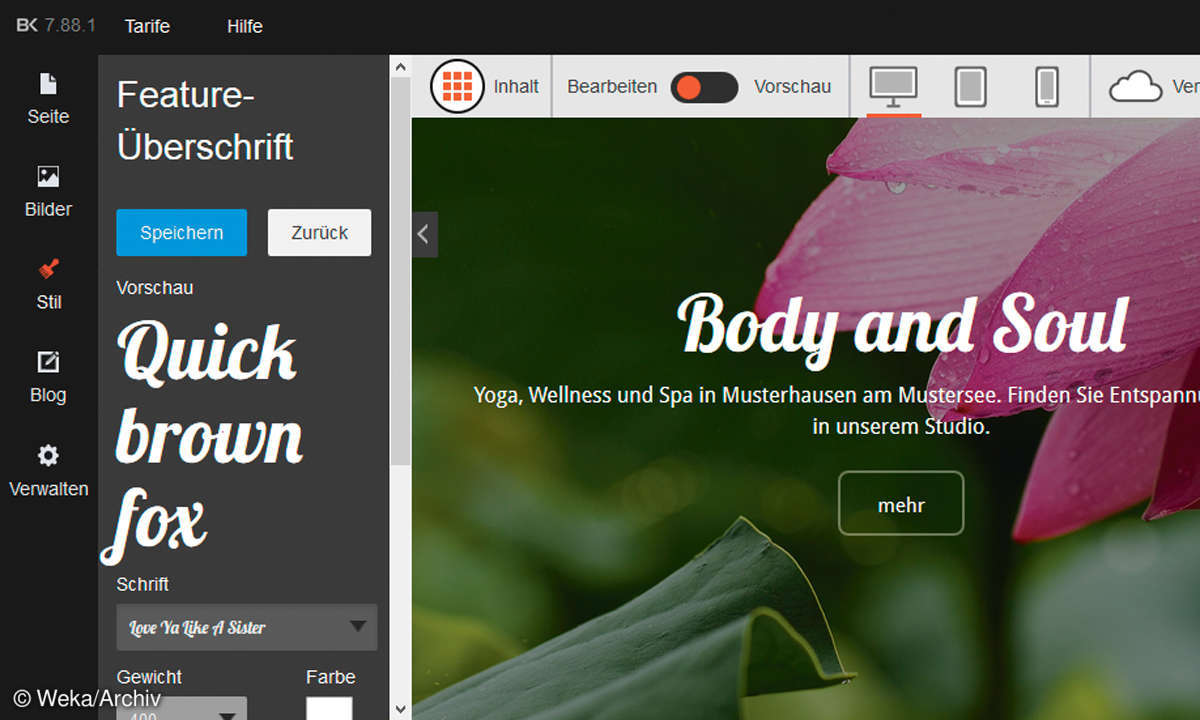1200x720 pixels.
Task: Open the Verwalten gear settings
Action: click(48, 456)
